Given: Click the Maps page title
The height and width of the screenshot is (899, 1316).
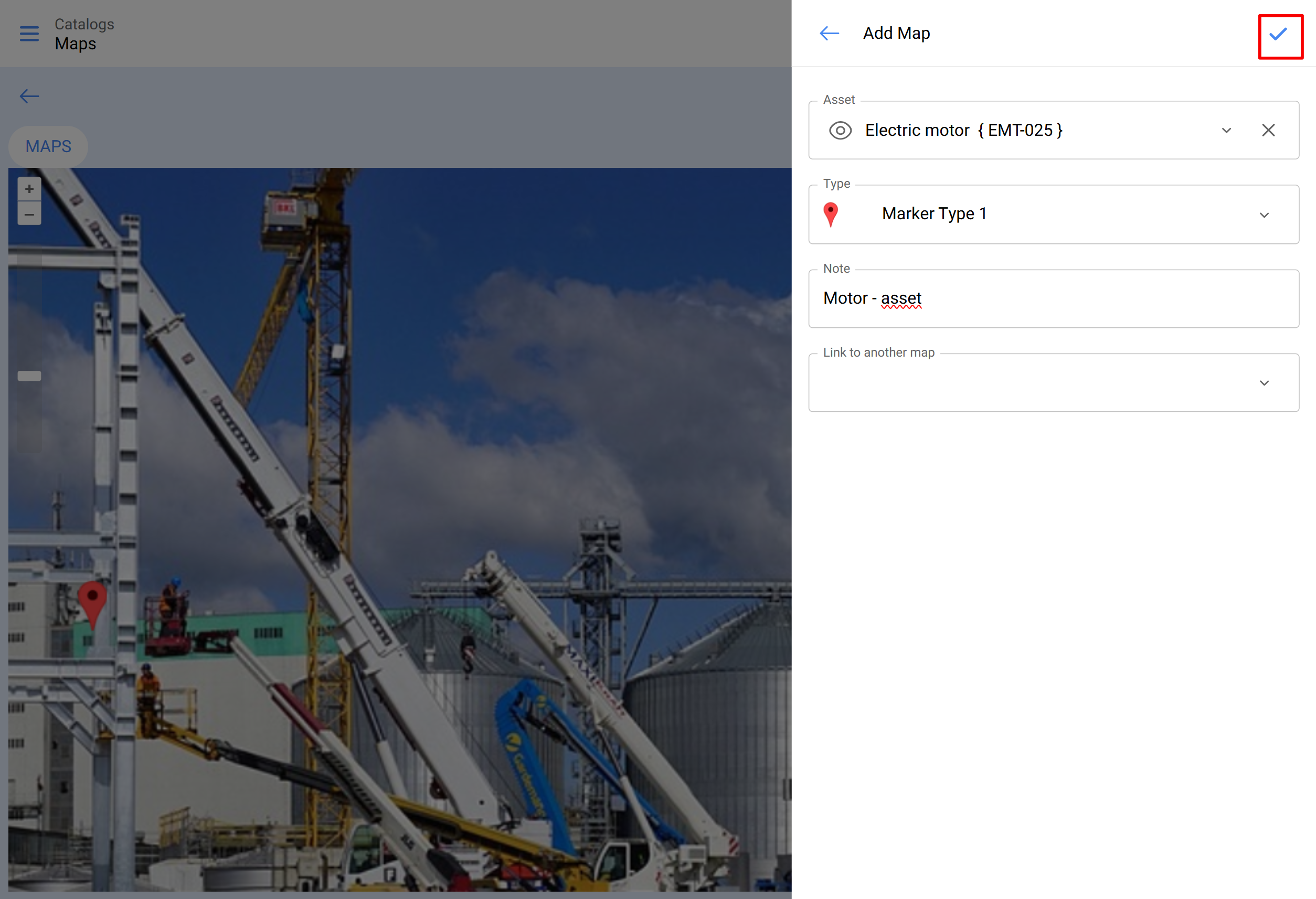Looking at the screenshot, I should point(76,44).
